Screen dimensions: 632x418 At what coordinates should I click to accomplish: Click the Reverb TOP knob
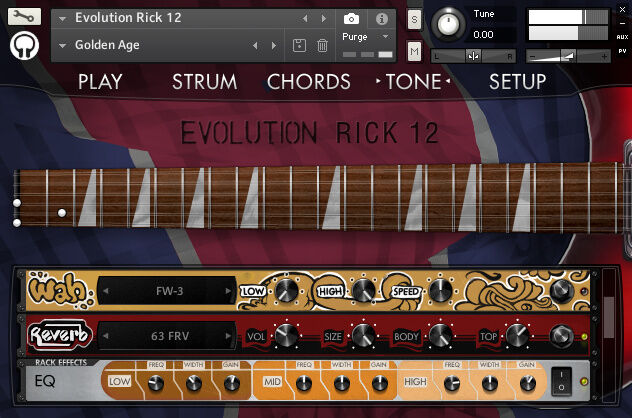point(517,335)
